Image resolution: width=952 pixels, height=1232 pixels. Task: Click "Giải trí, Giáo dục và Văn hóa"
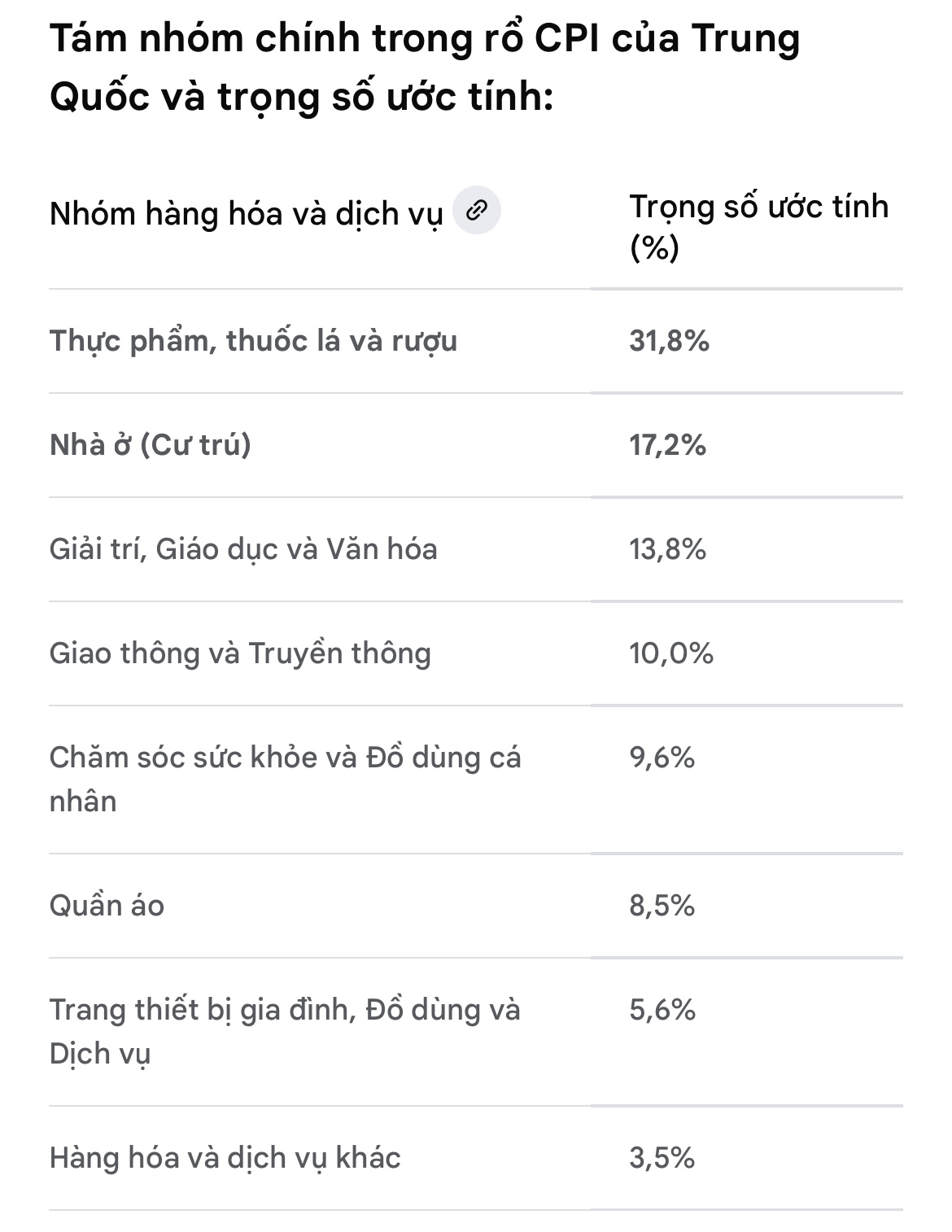pyautogui.click(x=243, y=548)
